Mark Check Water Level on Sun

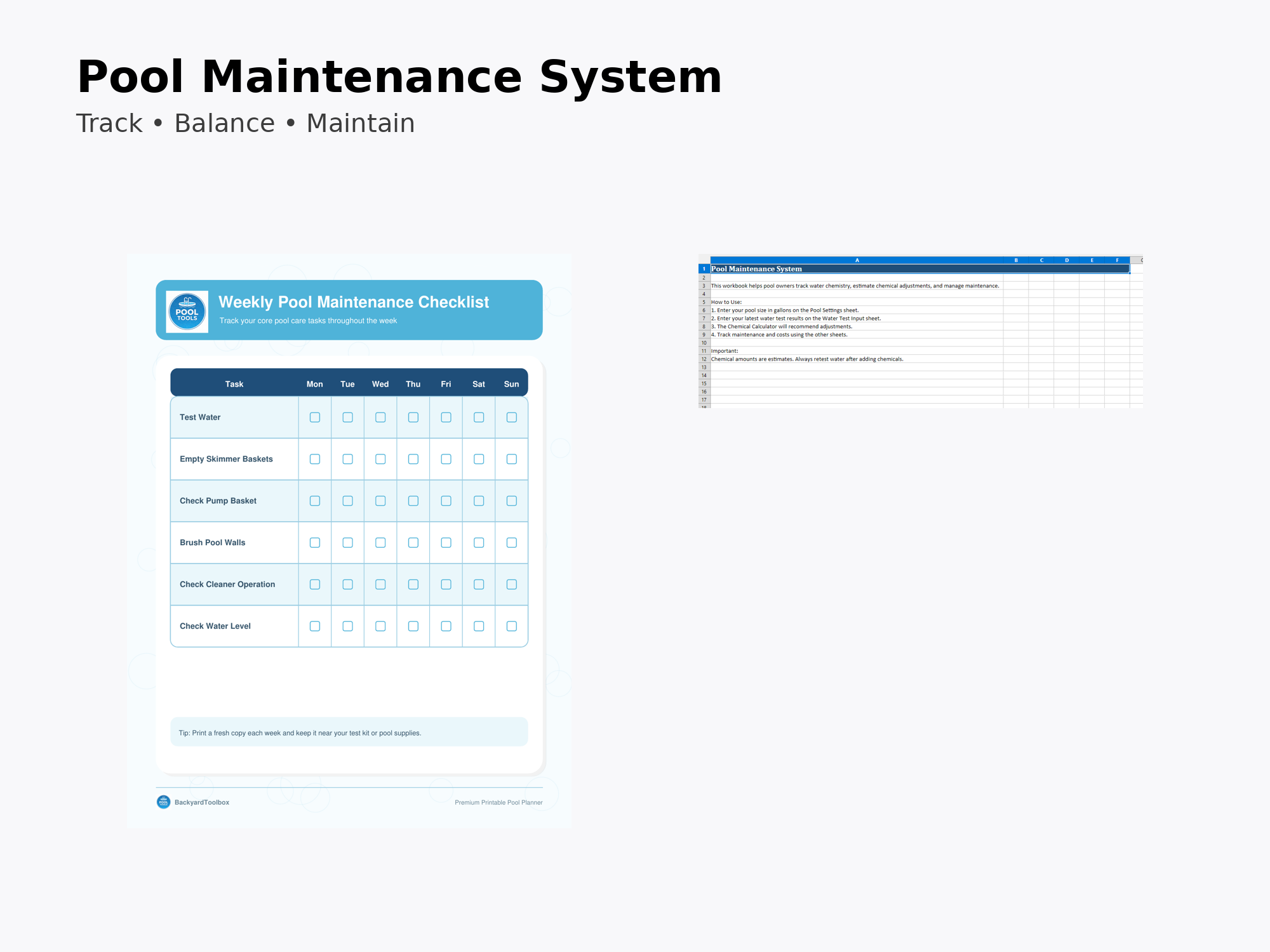click(x=512, y=626)
